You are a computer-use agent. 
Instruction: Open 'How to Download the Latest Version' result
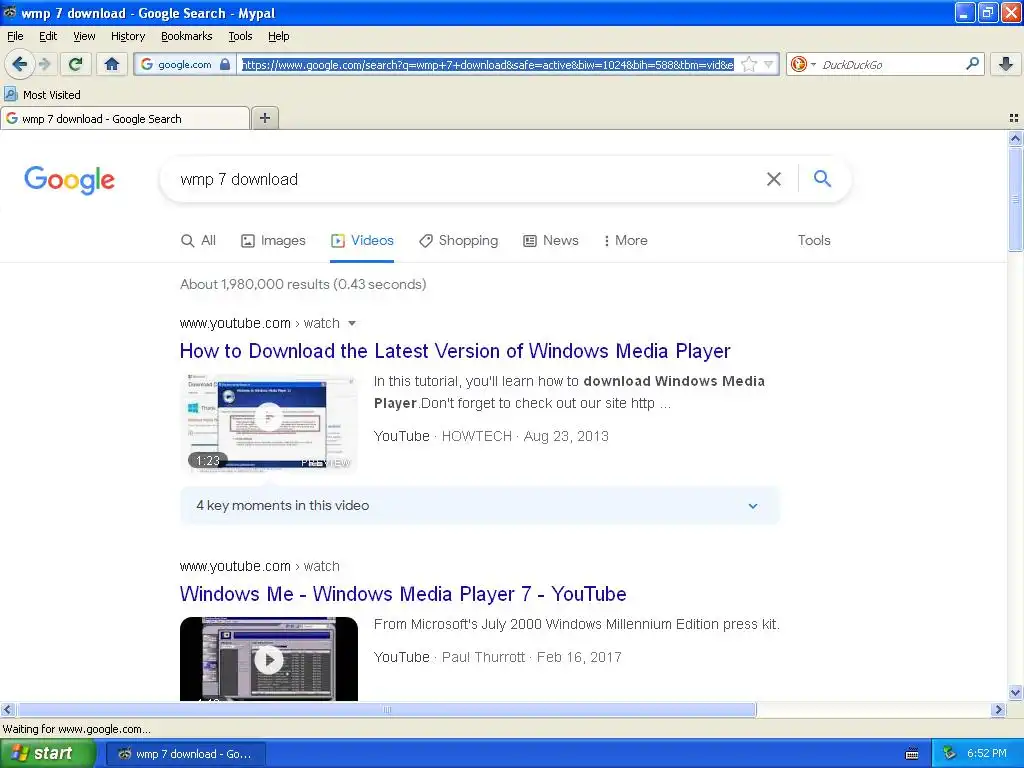coord(455,351)
